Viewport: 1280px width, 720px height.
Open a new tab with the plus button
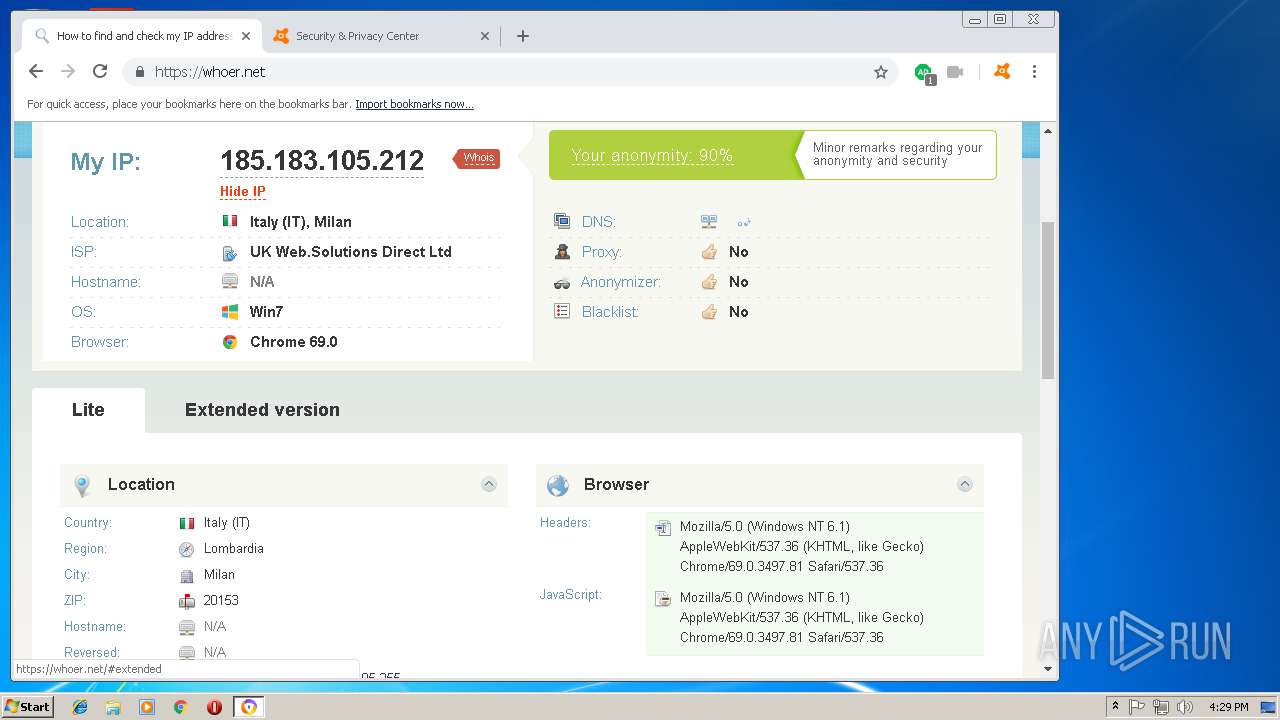click(x=522, y=36)
